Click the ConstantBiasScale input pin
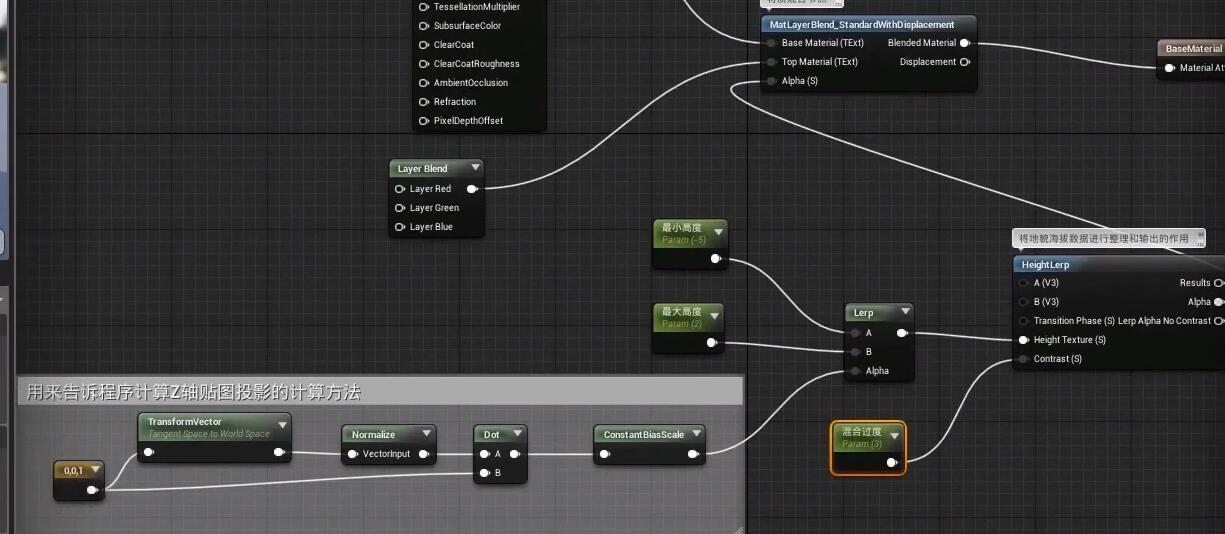 coord(604,454)
